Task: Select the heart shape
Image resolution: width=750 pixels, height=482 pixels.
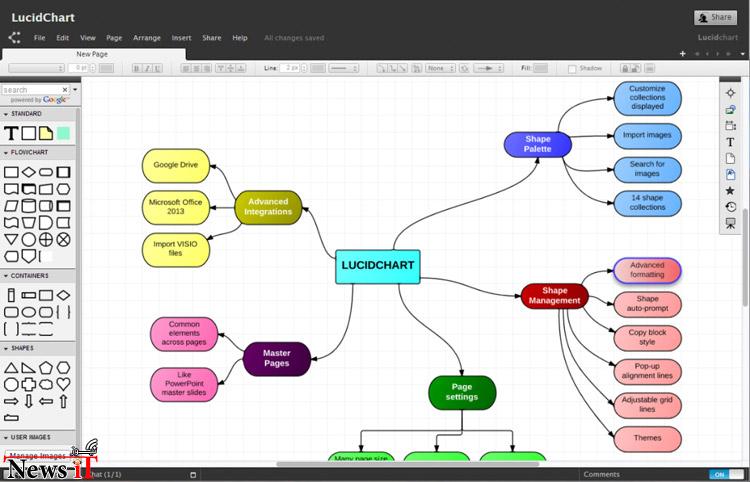Action: (x=64, y=383)
